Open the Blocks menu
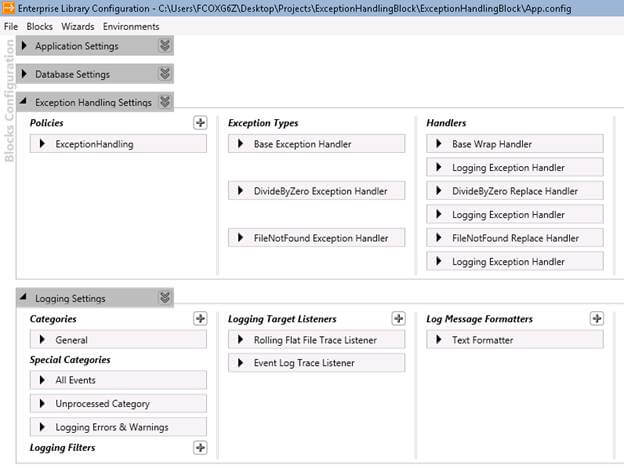Viewport: 624px width, 472px height. point(40,26)
